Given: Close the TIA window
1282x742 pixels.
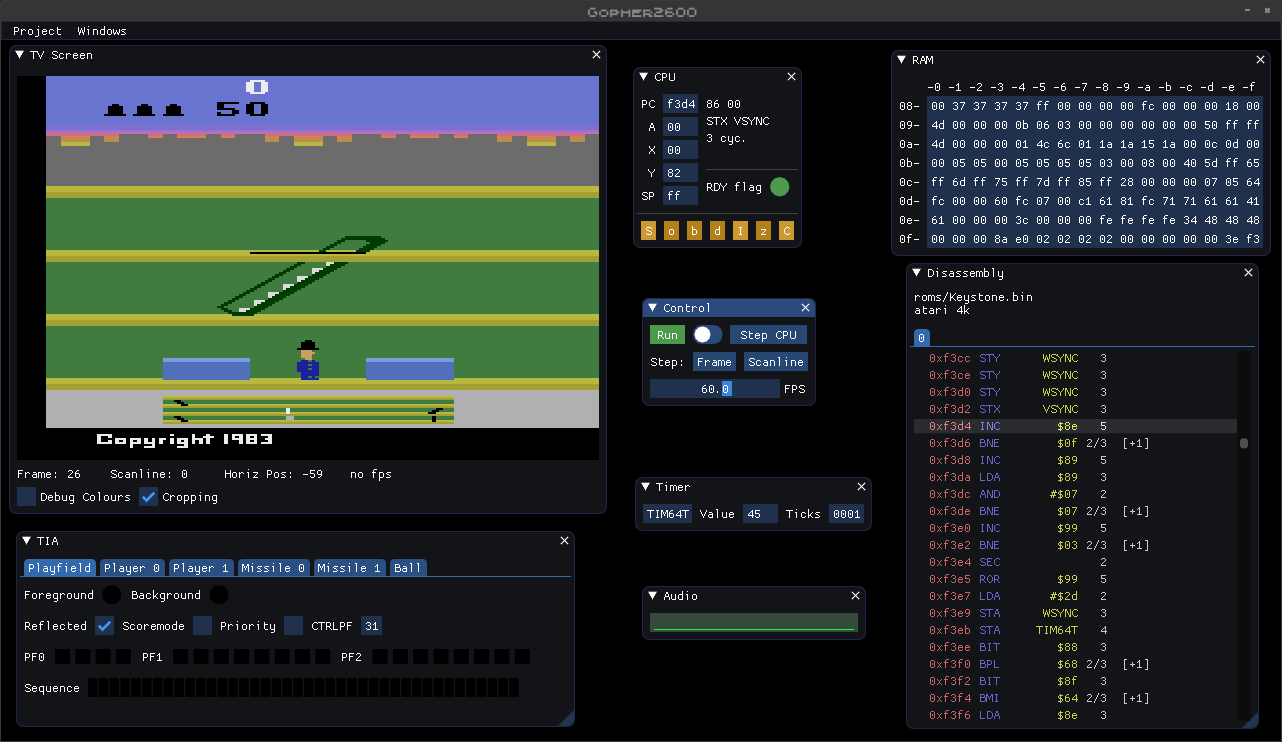Looking at the screenshot, I should click(x=564, y=541).
